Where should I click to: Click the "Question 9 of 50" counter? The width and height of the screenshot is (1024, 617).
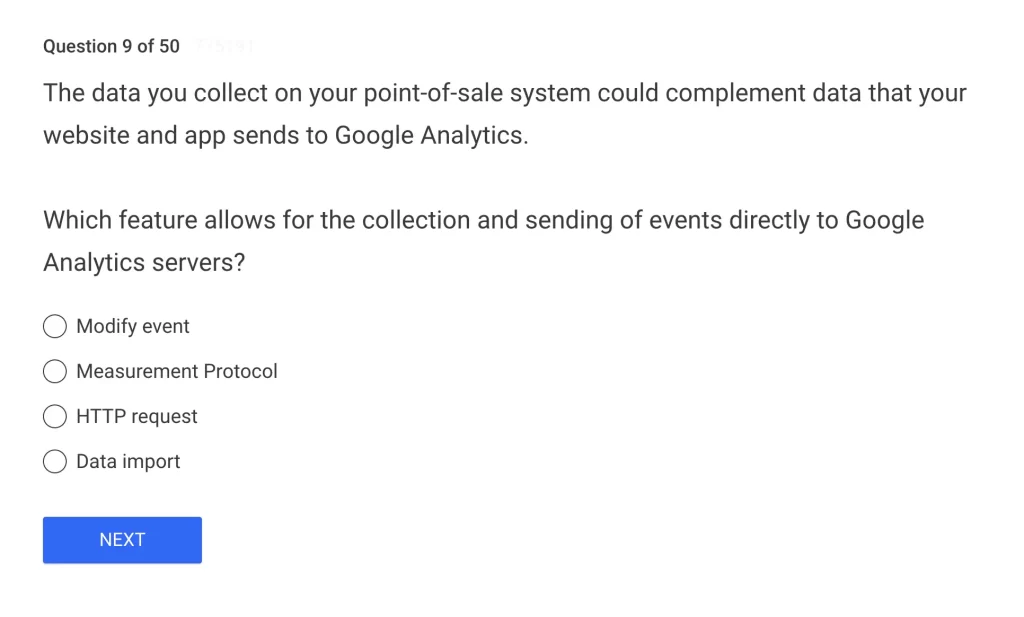coord(111,46)
